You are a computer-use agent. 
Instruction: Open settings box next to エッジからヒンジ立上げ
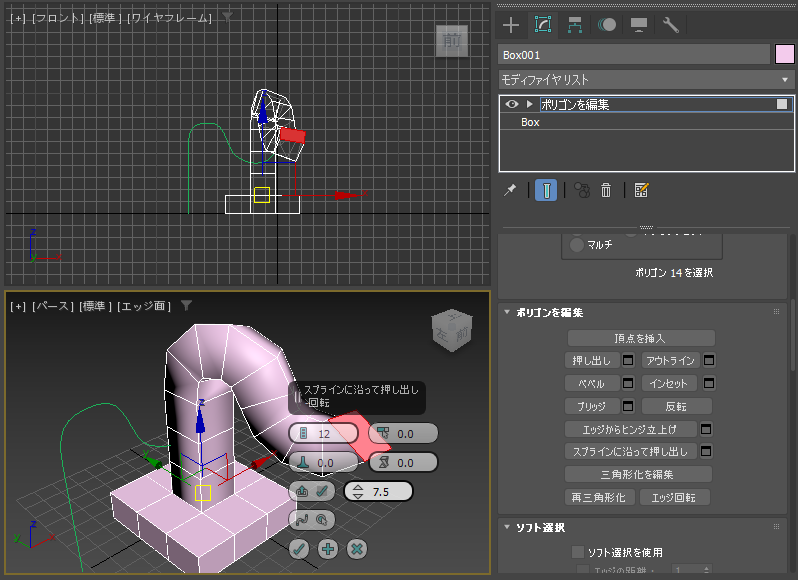(706, 429)
